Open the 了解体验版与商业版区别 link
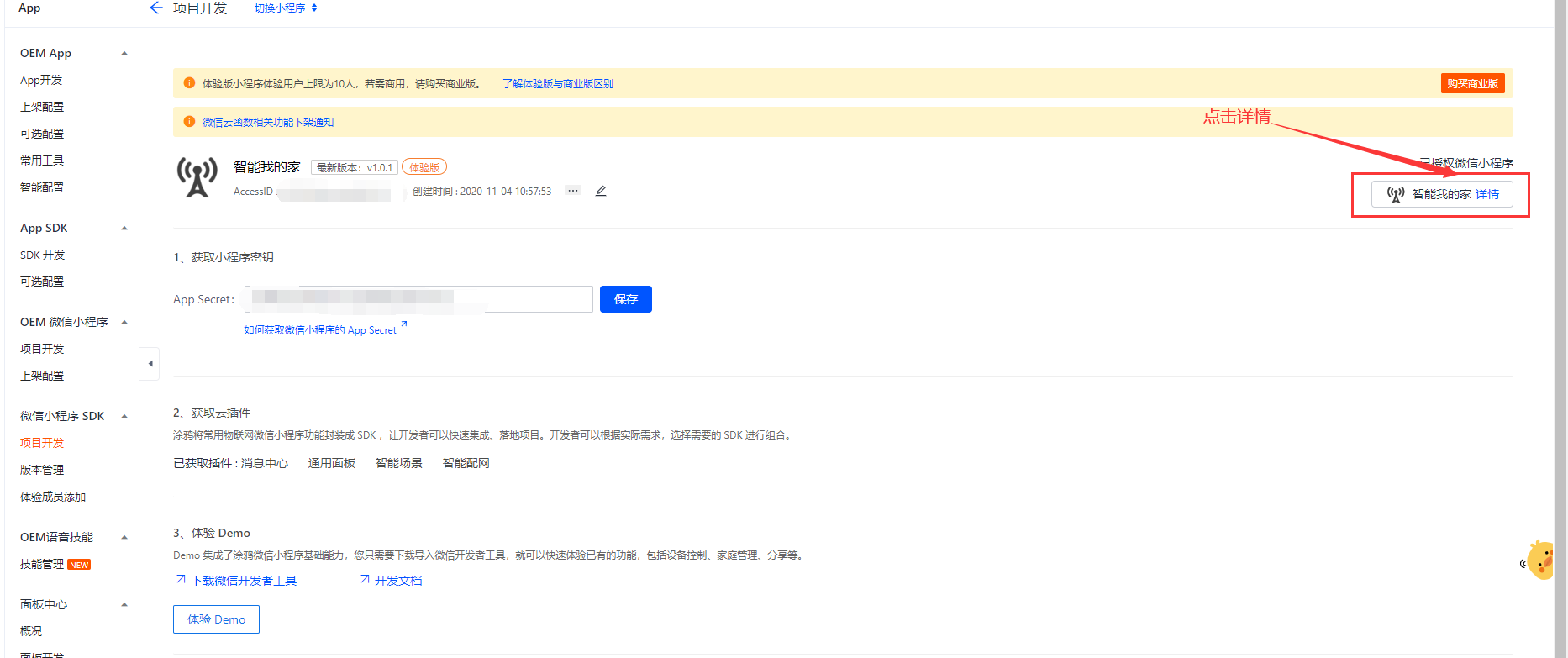 (x=557, y=84)
